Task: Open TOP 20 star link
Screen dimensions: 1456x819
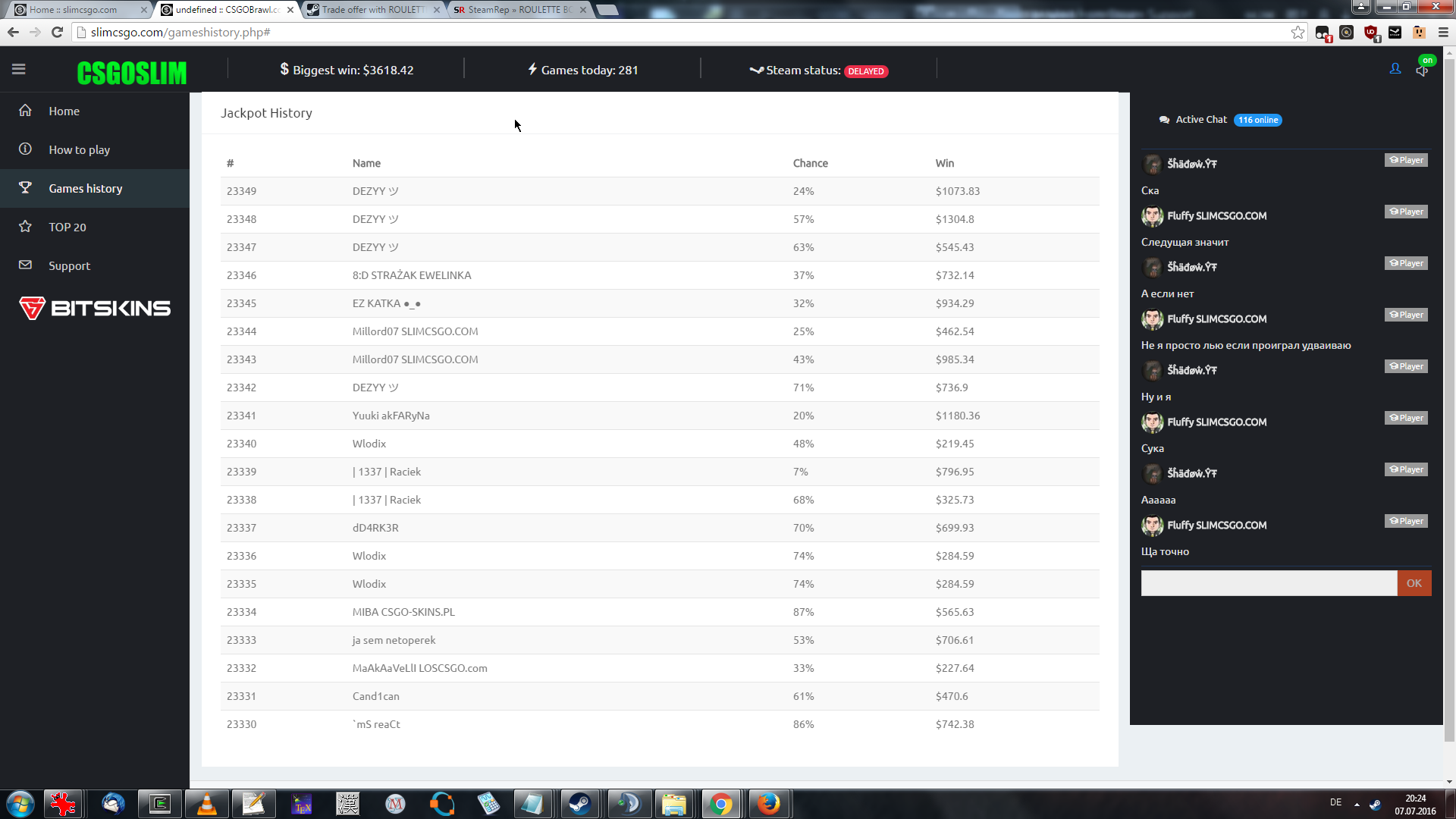Action: coord(67,227)
